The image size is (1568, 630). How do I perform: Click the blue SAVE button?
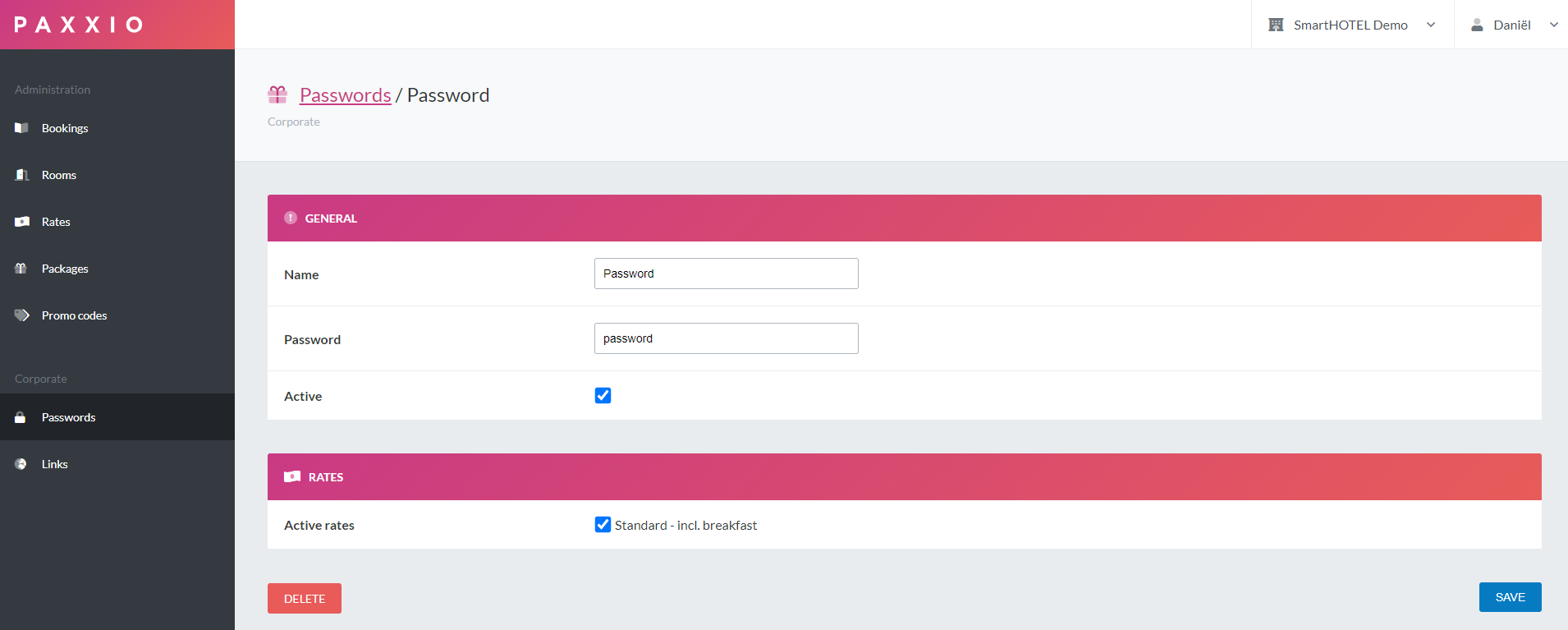(x=1510, y=597)
